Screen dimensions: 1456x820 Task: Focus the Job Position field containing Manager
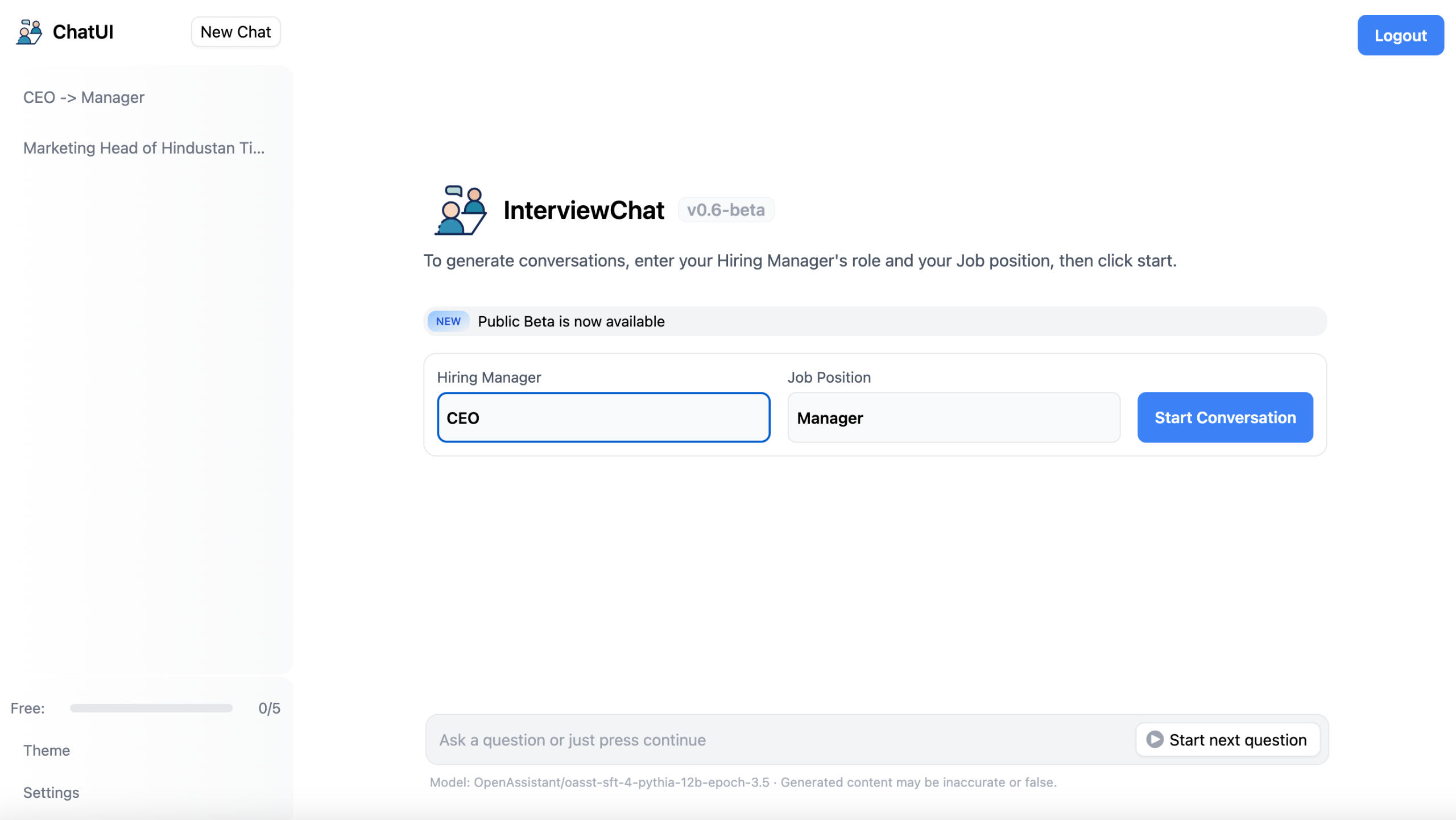pos(953,417)
